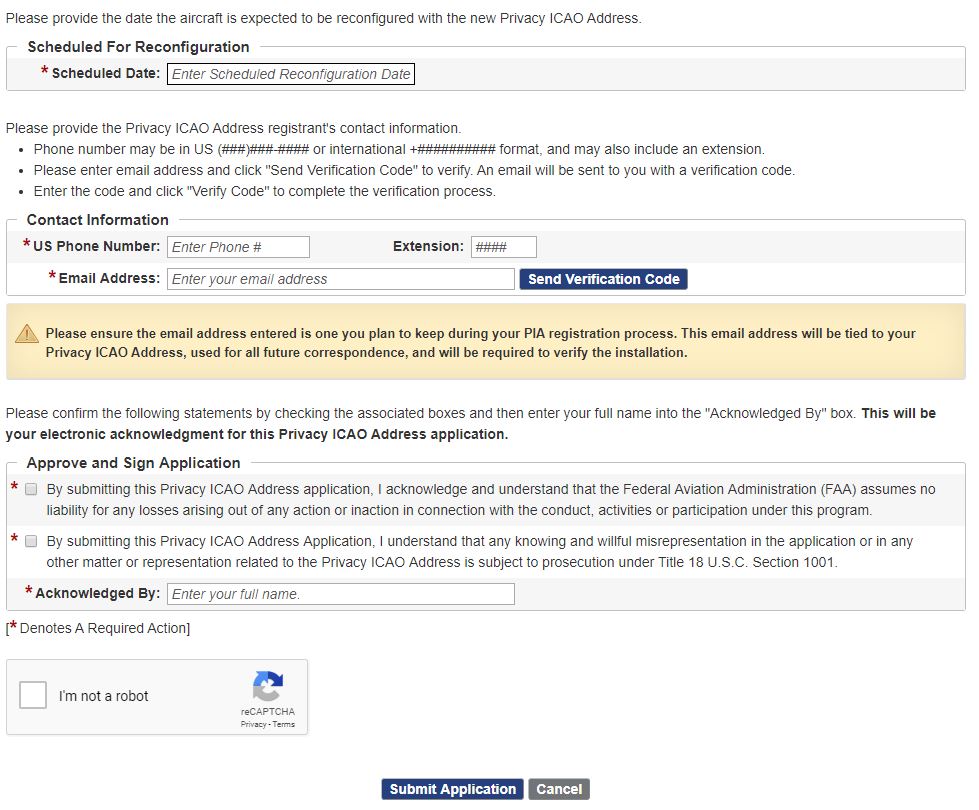Screen dimensions: 979x810
Task: Submit the application with Submit Application
Action: (x=453, y=789)
